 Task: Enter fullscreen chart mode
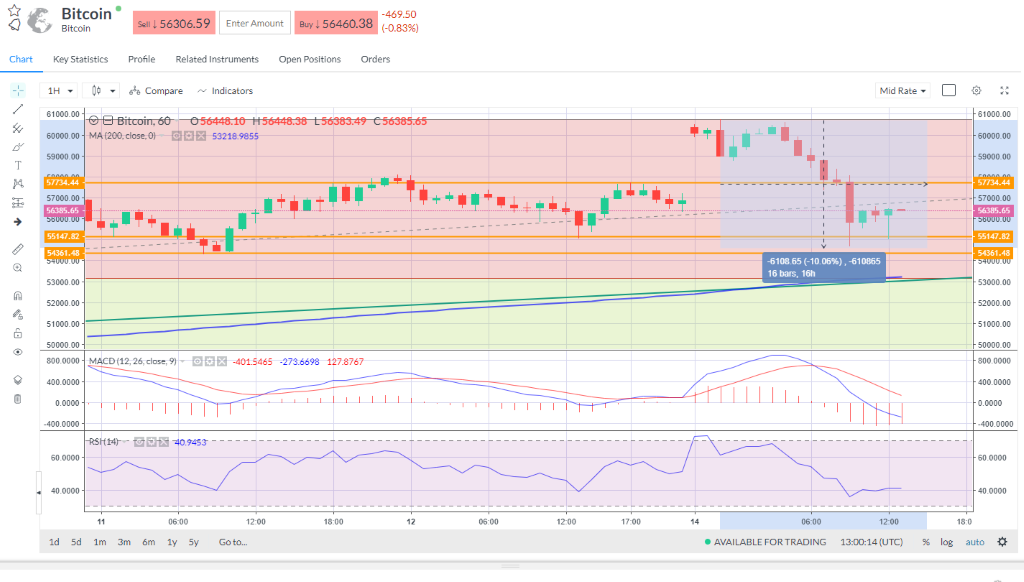coord(1004,90)
